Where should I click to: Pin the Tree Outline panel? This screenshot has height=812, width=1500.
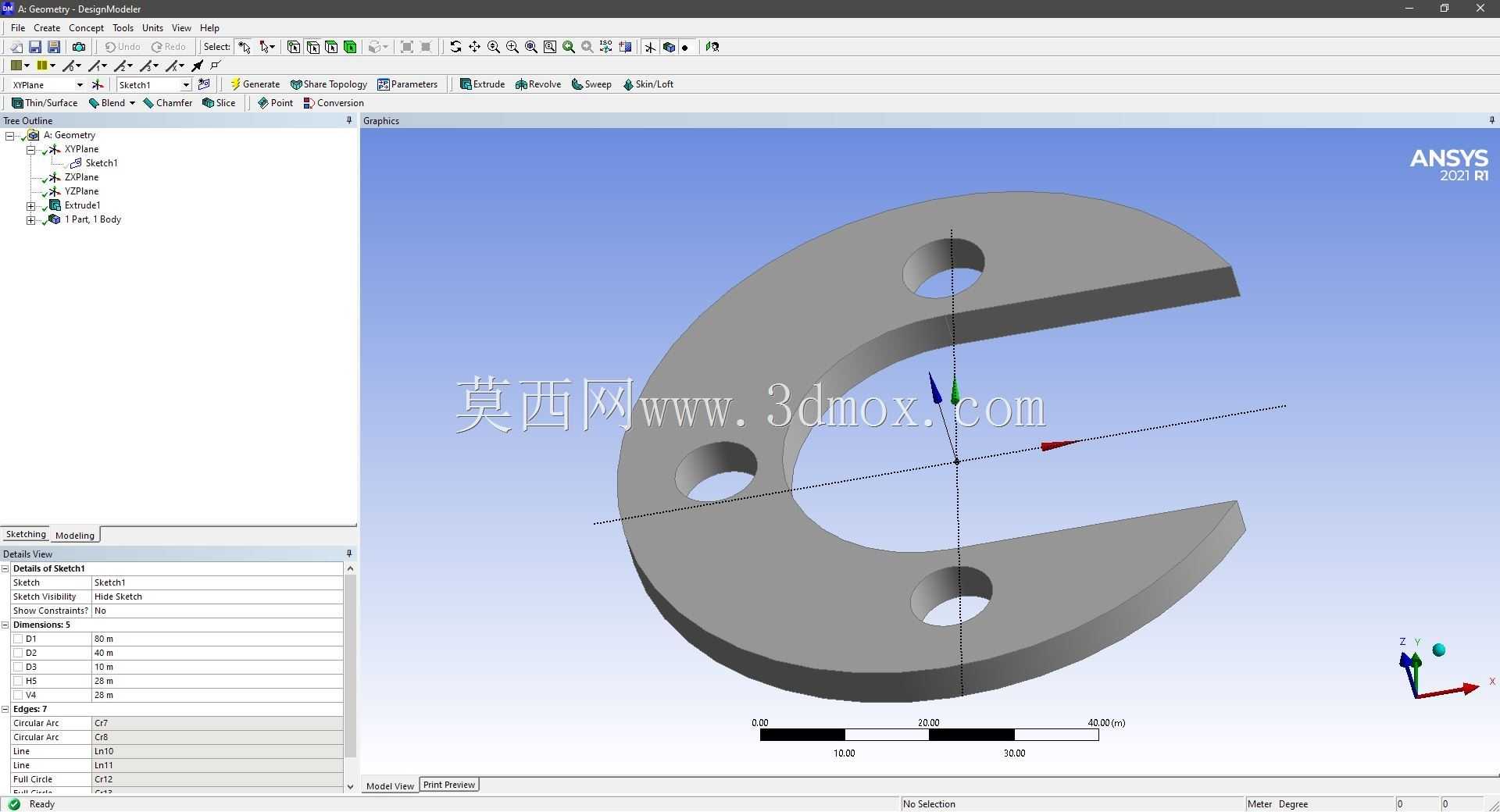[x=349, y=120]
